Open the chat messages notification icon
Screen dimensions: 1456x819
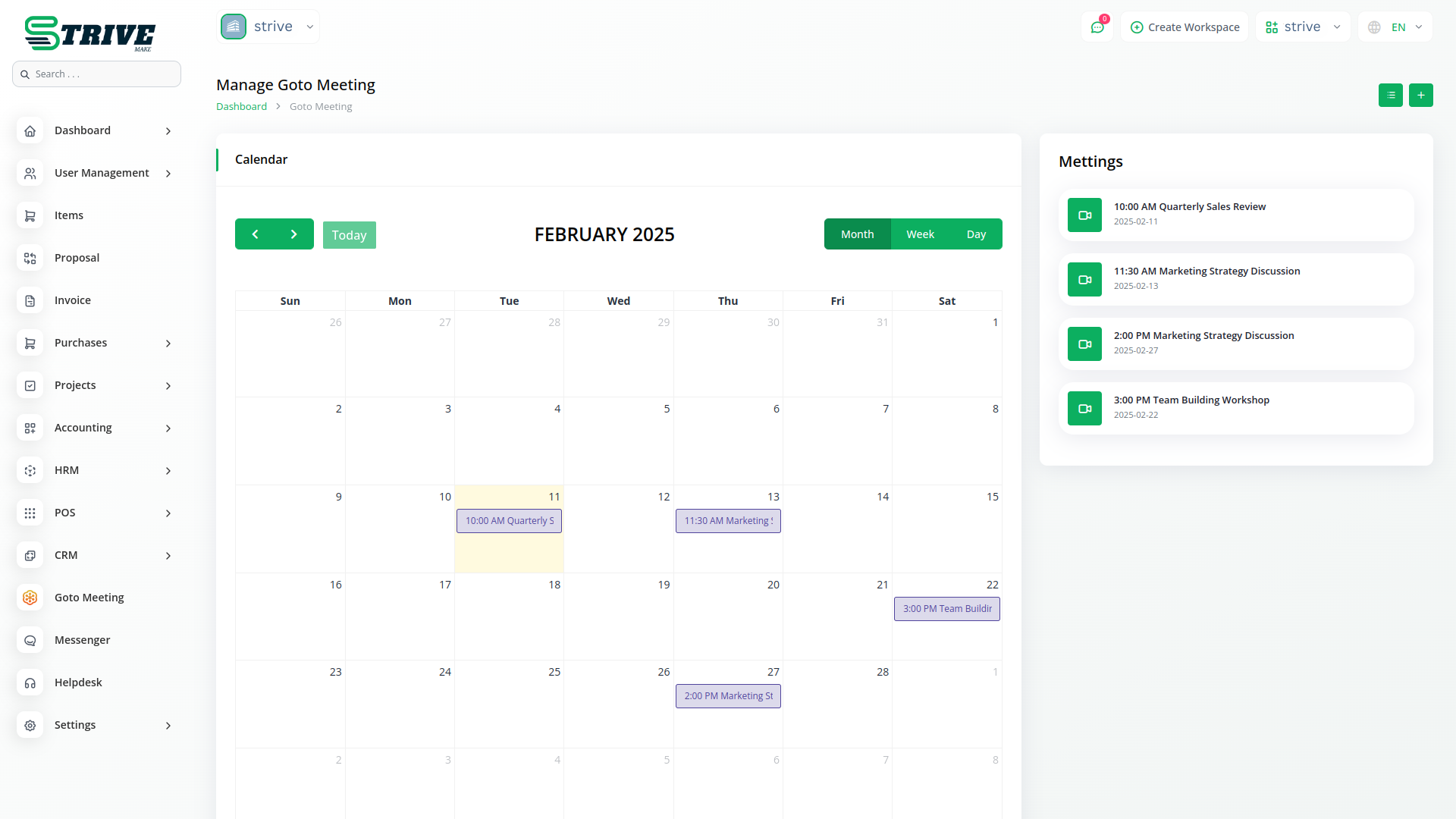click(1097, 27)
